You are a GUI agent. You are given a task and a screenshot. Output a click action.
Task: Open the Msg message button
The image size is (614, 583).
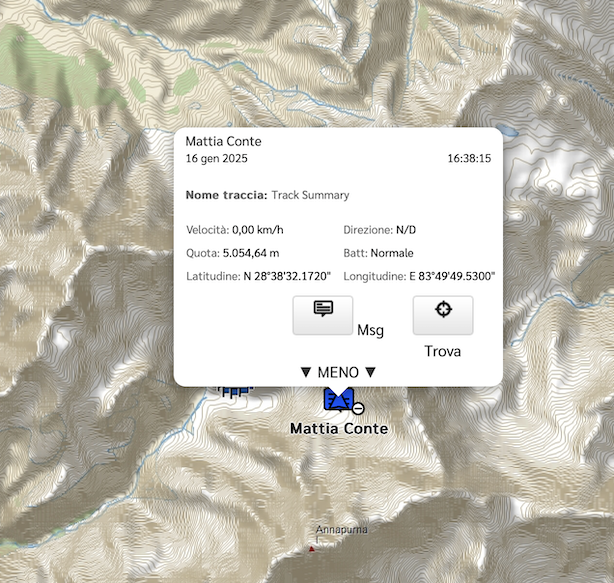click(x=323, y=315)
